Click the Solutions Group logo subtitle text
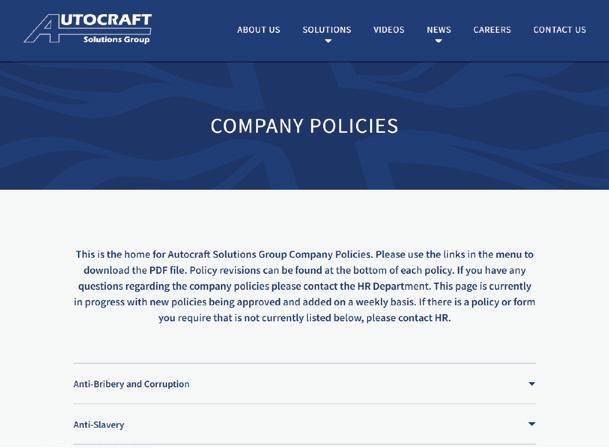Image resolution: width=609 pixels, height=448 pixels. coord(116,39)
